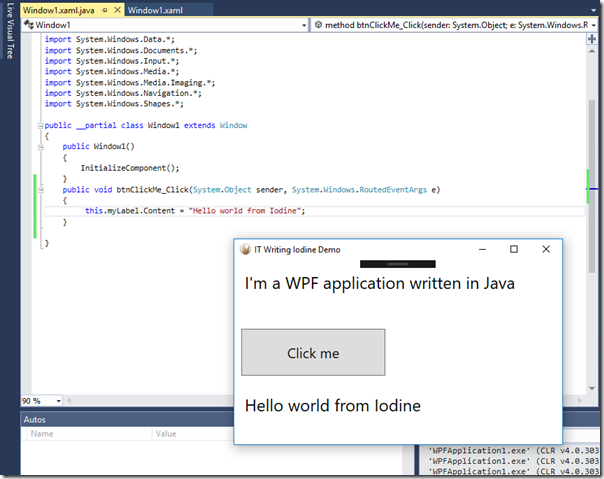Screen dimensions: 604x479
Task: Open the Live Visual Tree side panel
Action: [x=10, y=30]
